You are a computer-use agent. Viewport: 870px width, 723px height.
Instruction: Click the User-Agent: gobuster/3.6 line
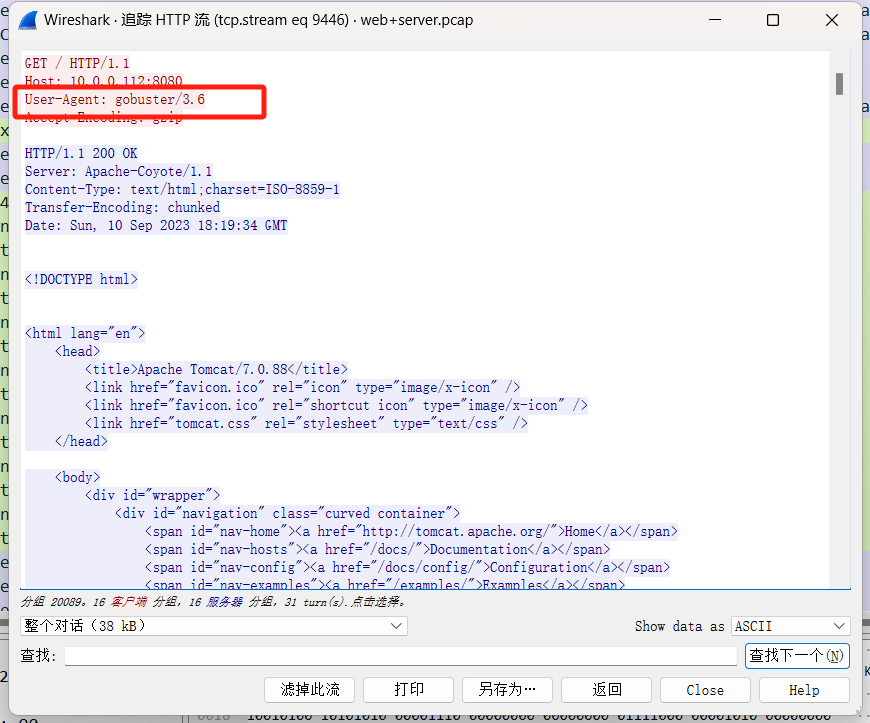click(115, 99)
